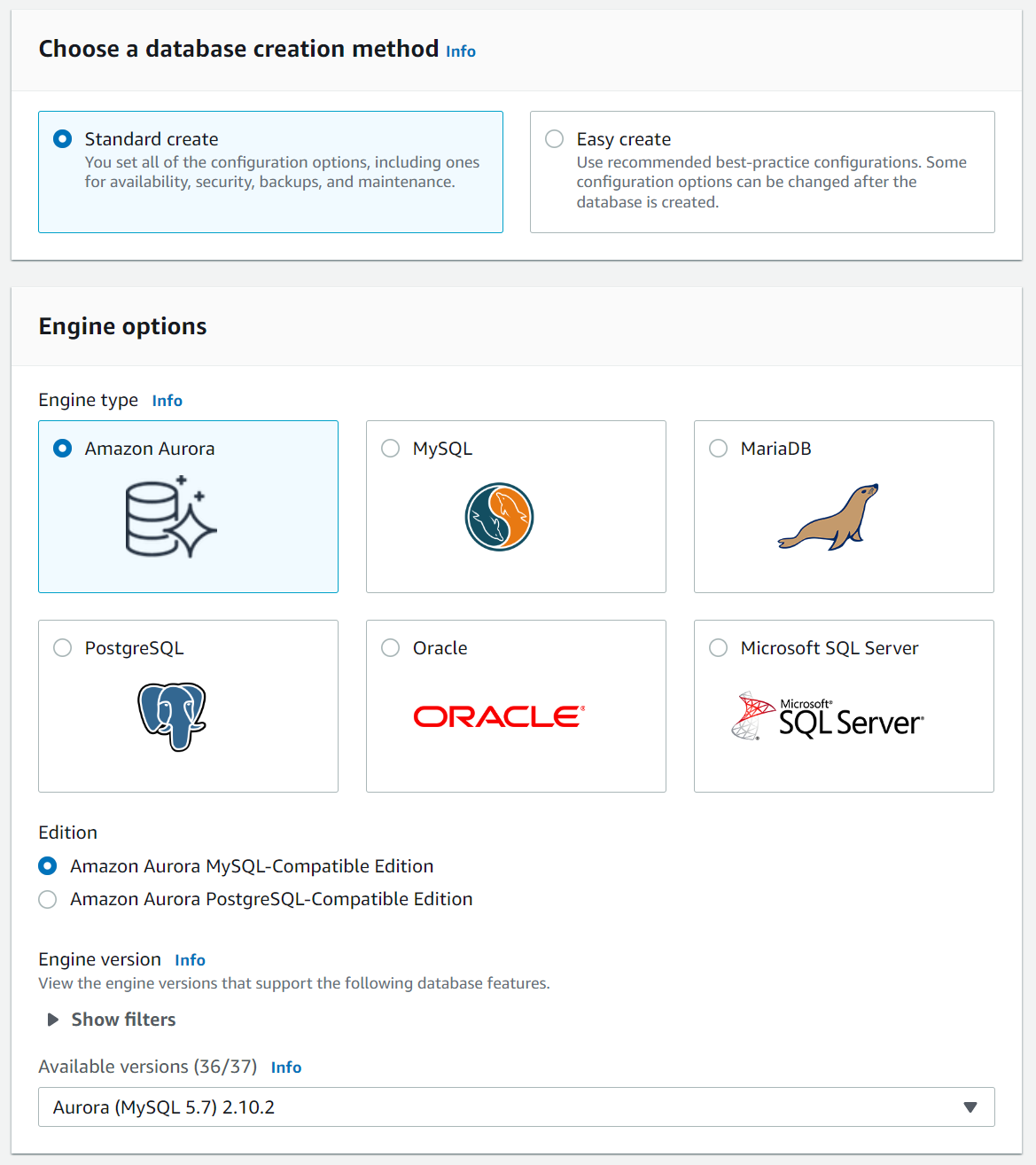The height and width of the screenshot is (1165, 1036).
Task: Click the Amazon Aurora database sparkle icon
Action: click(171, 517)
